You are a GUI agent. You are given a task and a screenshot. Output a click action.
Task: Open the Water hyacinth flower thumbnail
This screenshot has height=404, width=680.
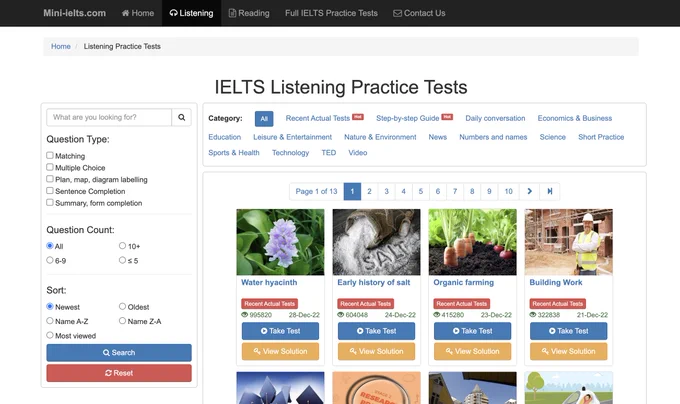(280, 242)
